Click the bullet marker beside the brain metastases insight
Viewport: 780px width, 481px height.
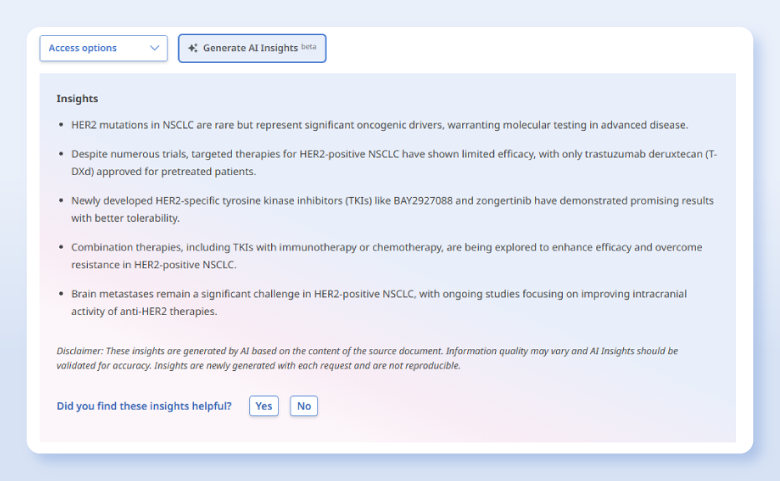[61, 295]
